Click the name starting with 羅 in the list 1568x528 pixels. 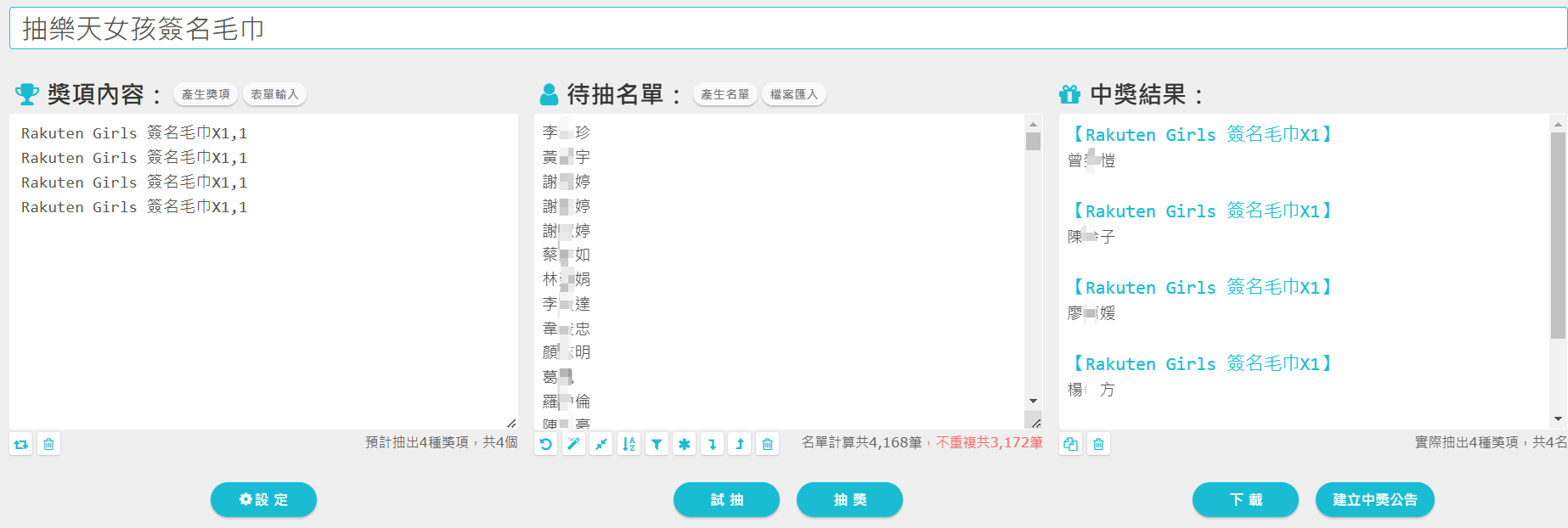point(567,402)
